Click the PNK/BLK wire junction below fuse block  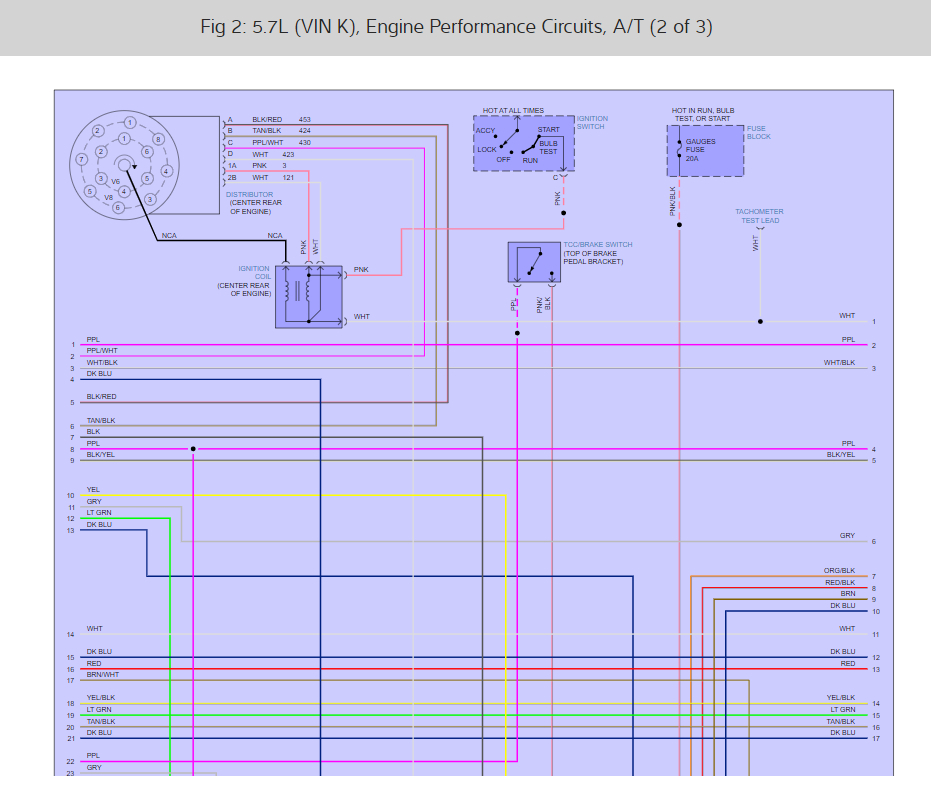pos(679,224)
